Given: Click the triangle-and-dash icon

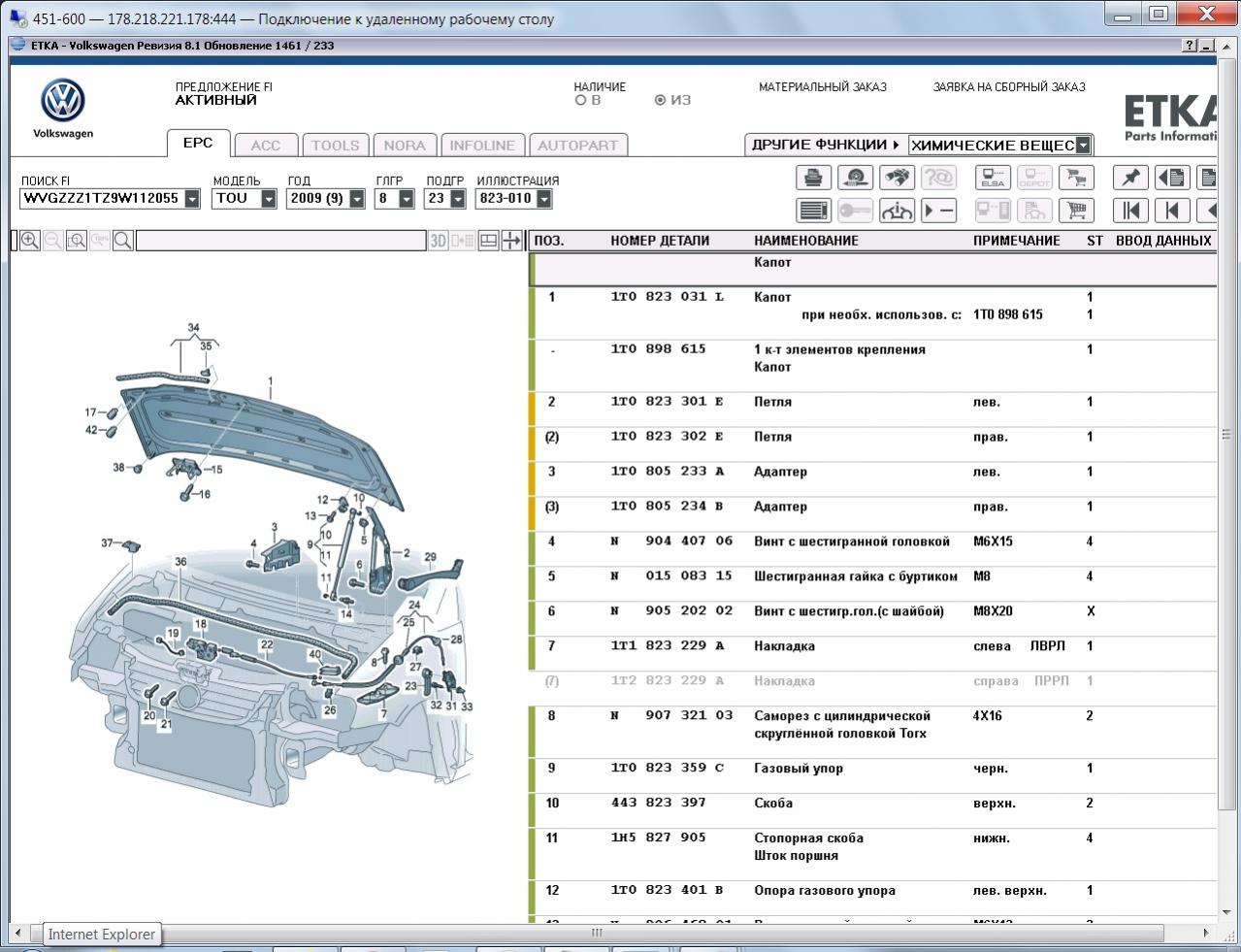Looking at the screenshot, I should pos(938,211).
